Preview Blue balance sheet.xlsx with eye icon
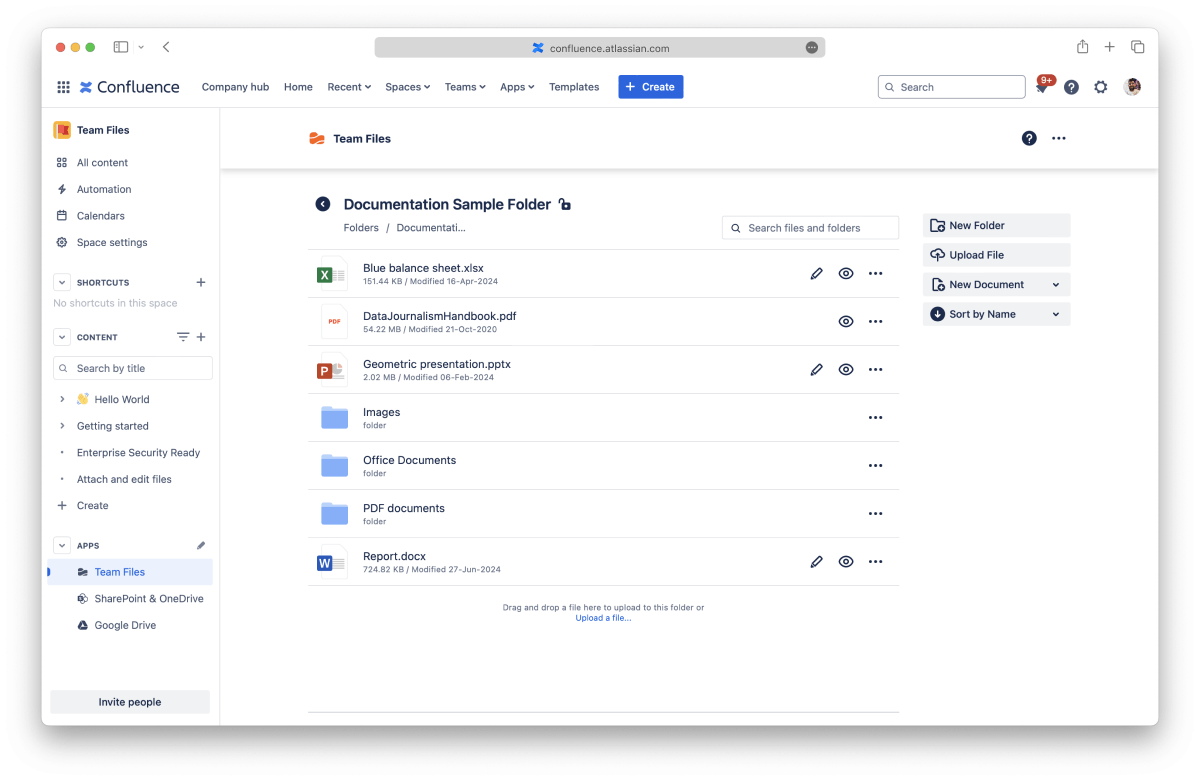Viewport: 1200px width, 781px height. point(846,273)
